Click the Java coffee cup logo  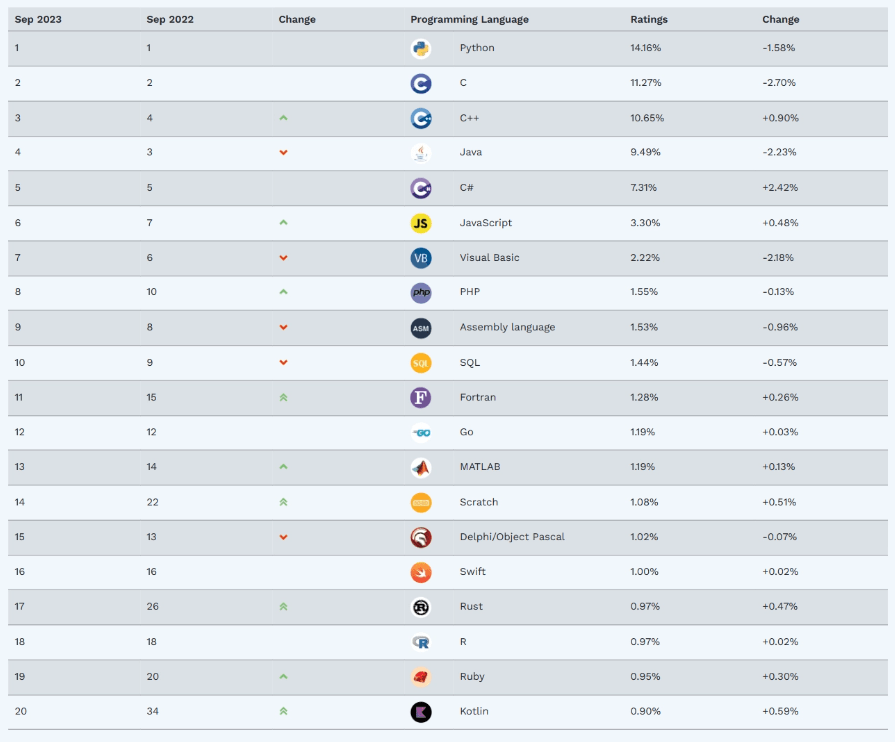tap(421, 153)
